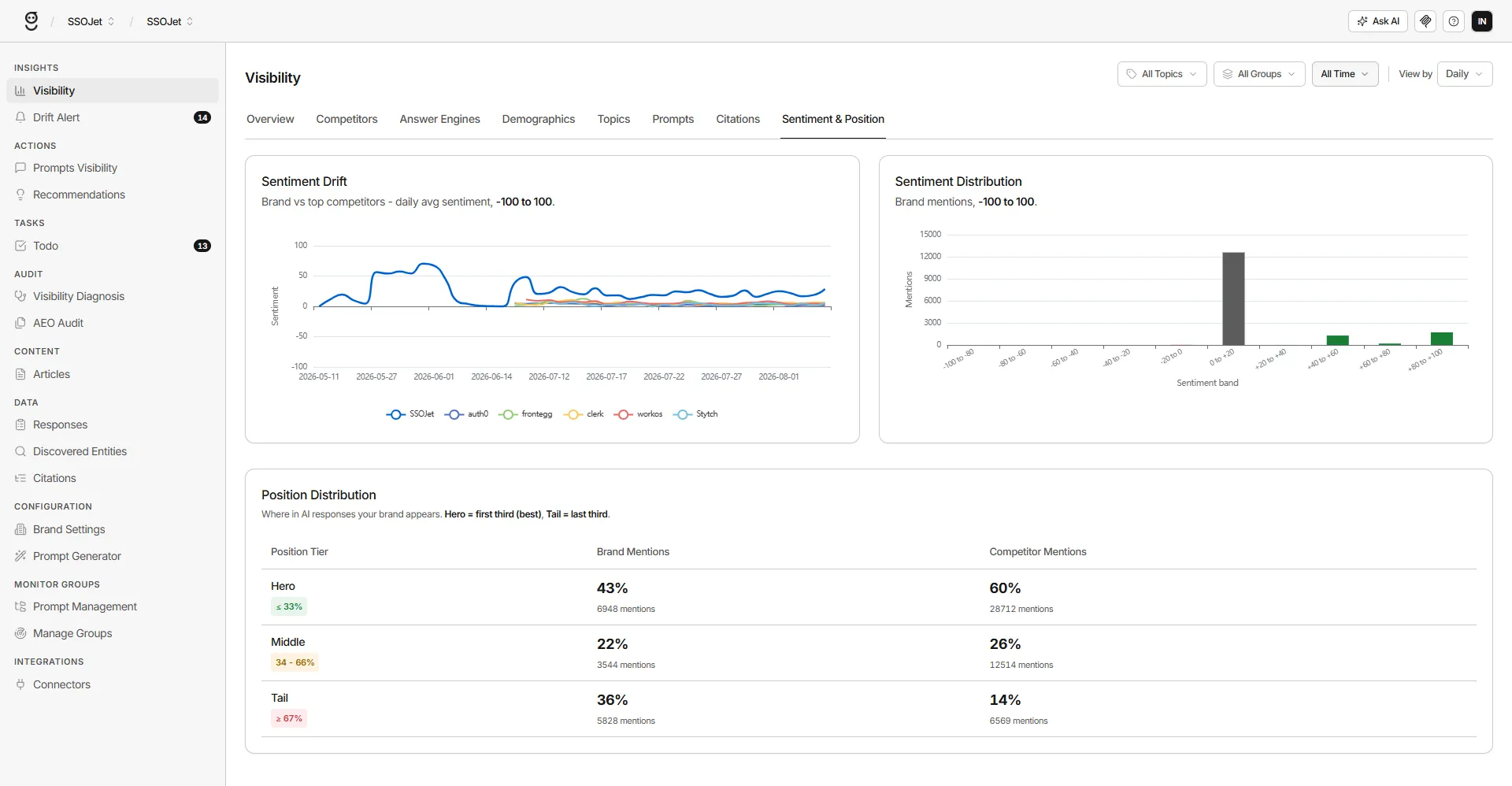Open the All Time range dropdown
The width and height of the screenshot is (1512, 786).
click(1345, 74)
